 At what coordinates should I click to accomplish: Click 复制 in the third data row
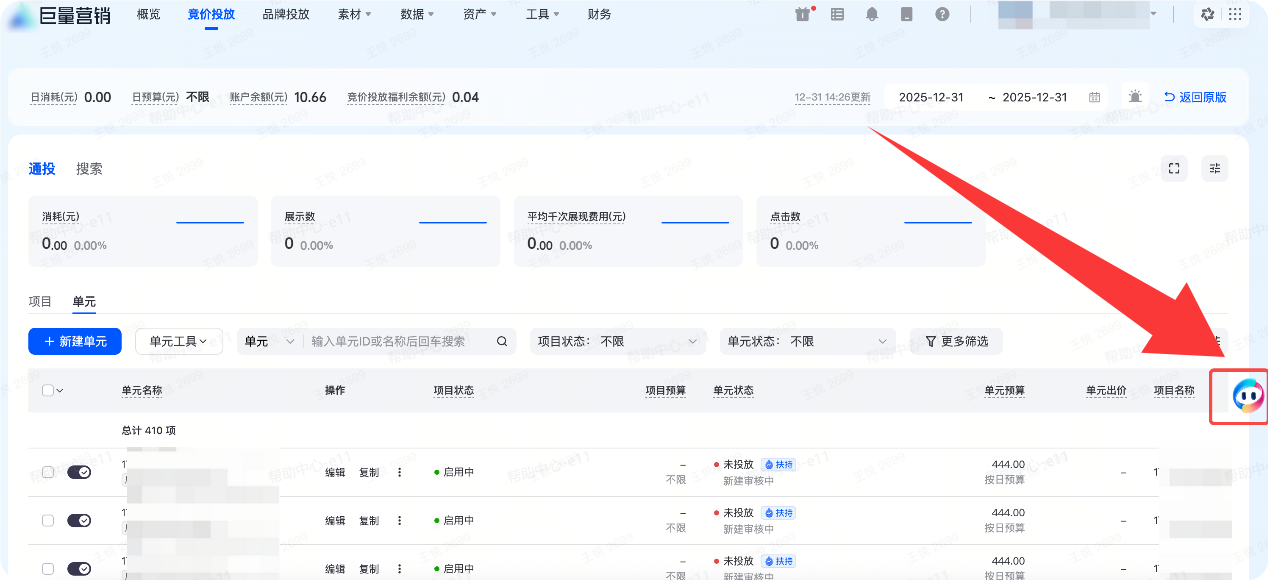369,568
